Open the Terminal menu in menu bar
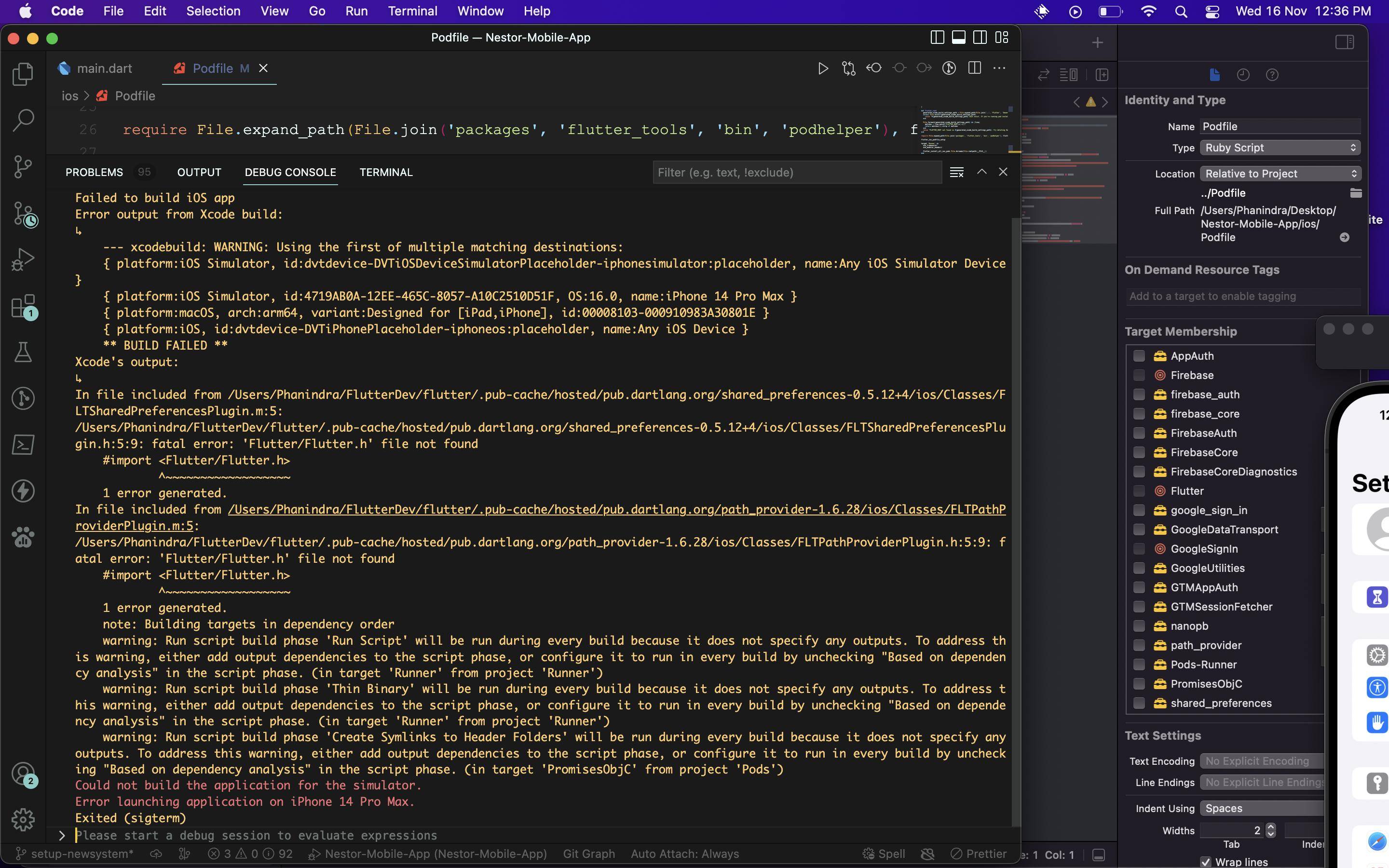This screenshot has height=868, width=1389. click(412, 12)
